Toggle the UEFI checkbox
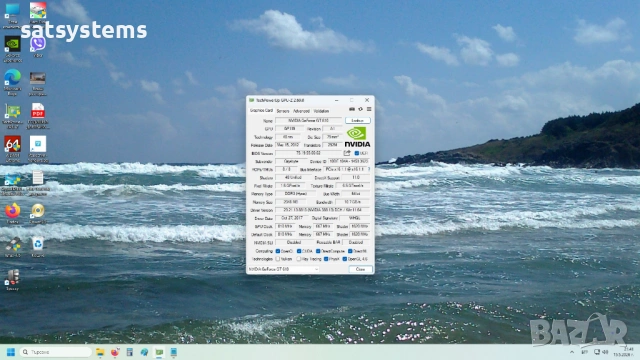 click(357, 153)
